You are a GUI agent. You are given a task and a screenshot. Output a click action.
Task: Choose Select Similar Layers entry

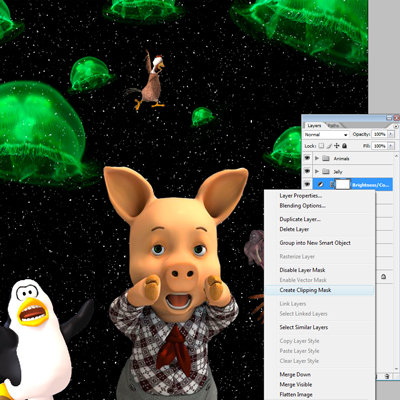tap(304, 327)
